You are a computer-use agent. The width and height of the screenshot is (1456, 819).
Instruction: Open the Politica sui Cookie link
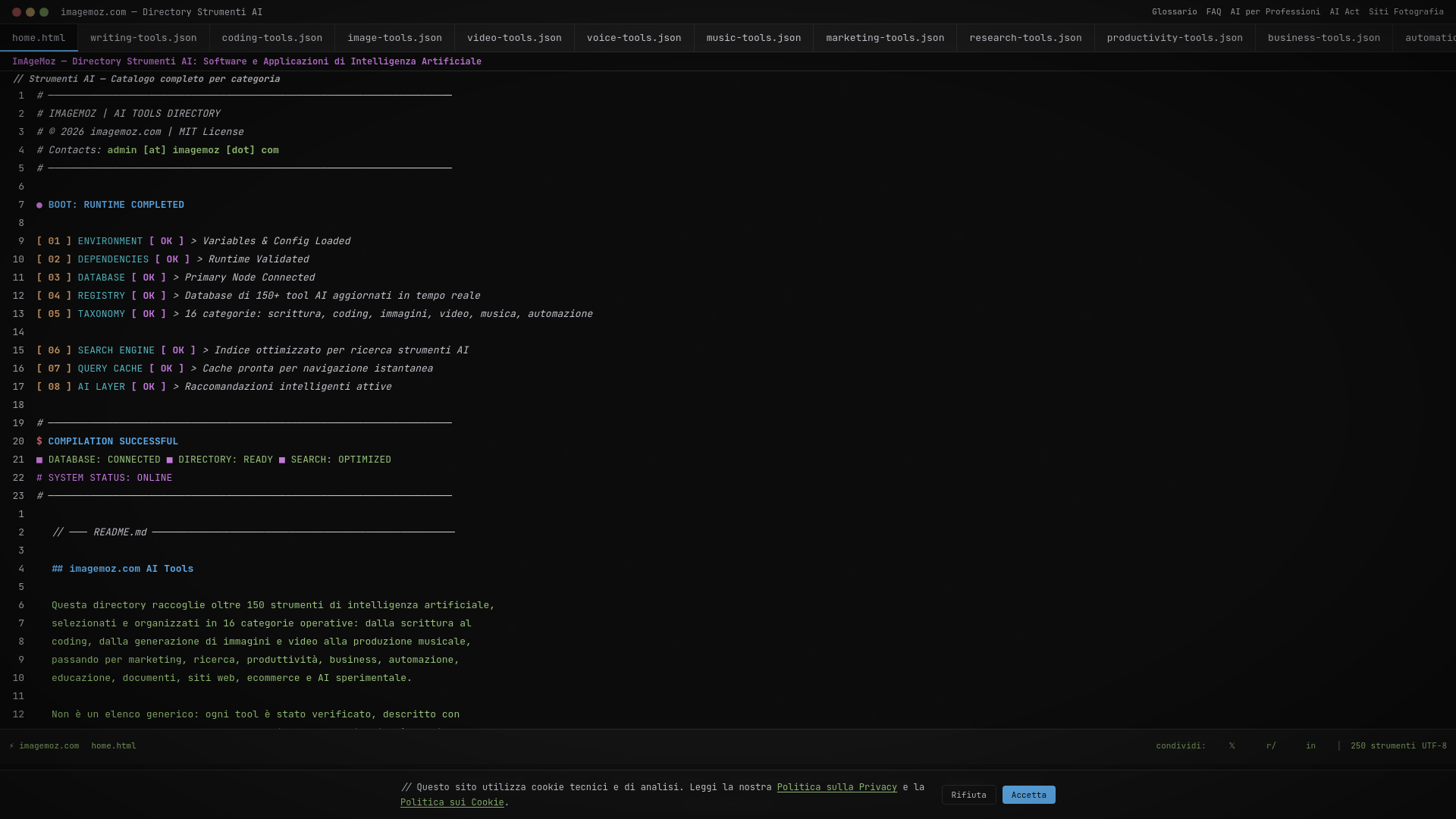[x=452, y=802]
